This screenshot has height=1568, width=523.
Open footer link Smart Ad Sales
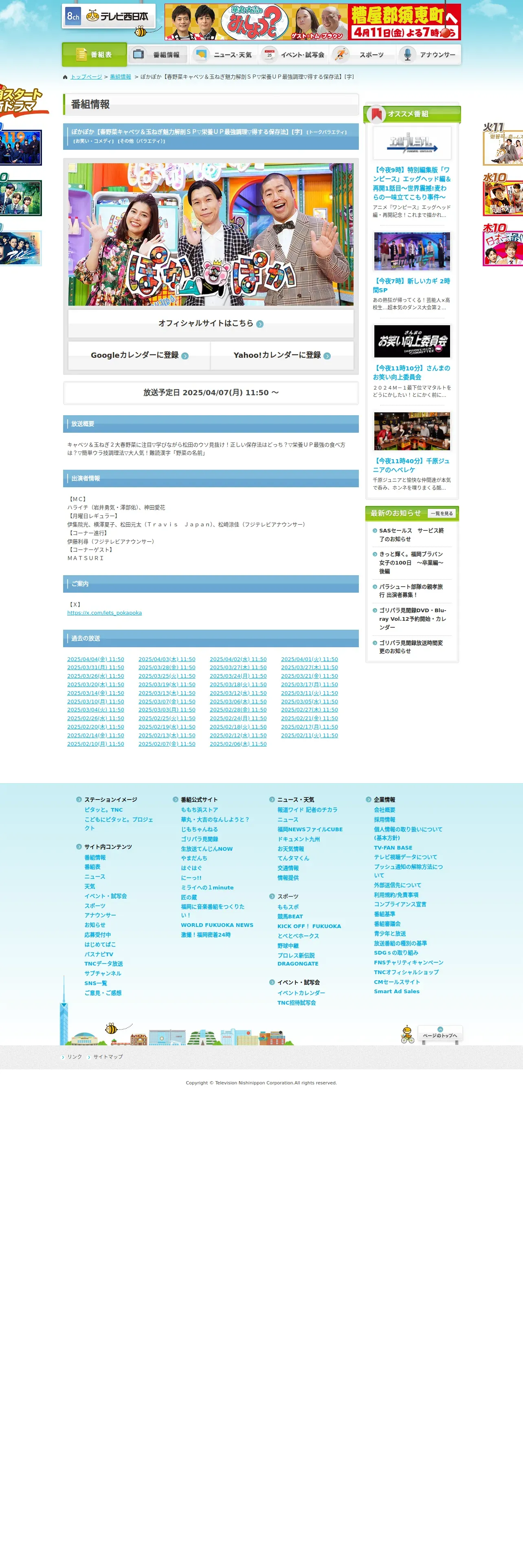coord(396,992)
